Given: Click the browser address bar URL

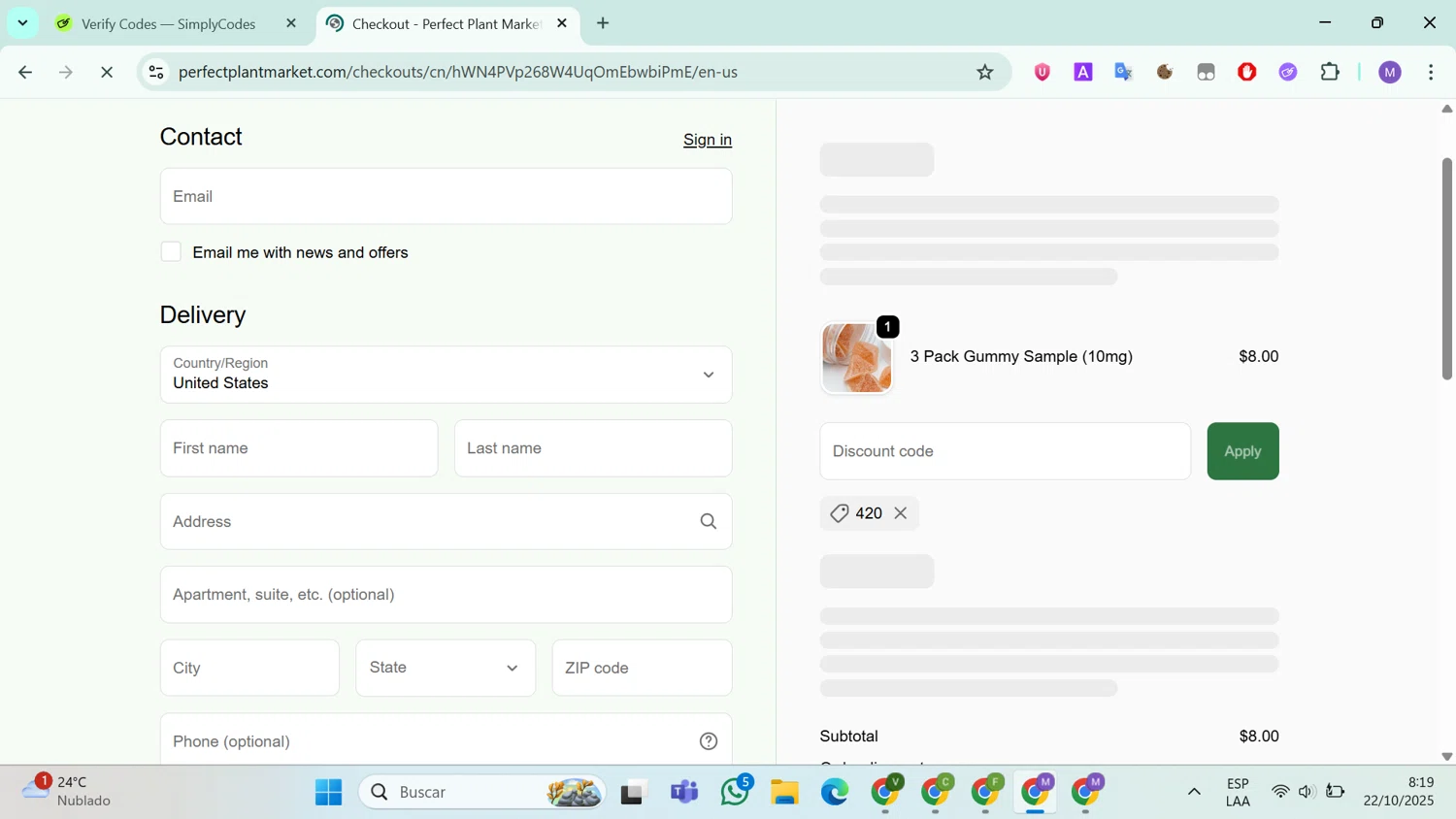Looking at the screenshot, I should 458,72.
